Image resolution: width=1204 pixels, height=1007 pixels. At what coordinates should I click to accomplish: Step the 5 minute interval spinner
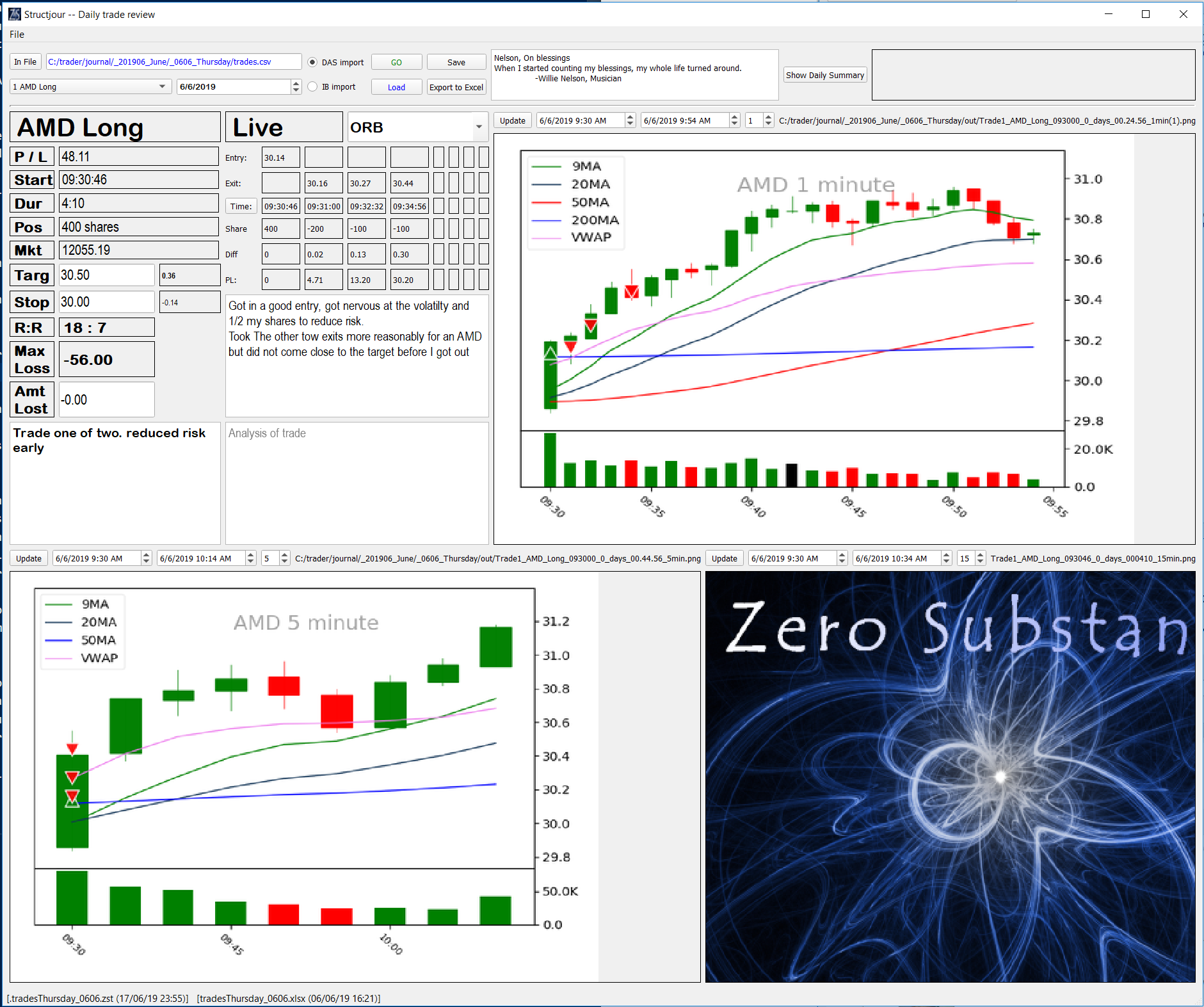[x=284, y=558]
